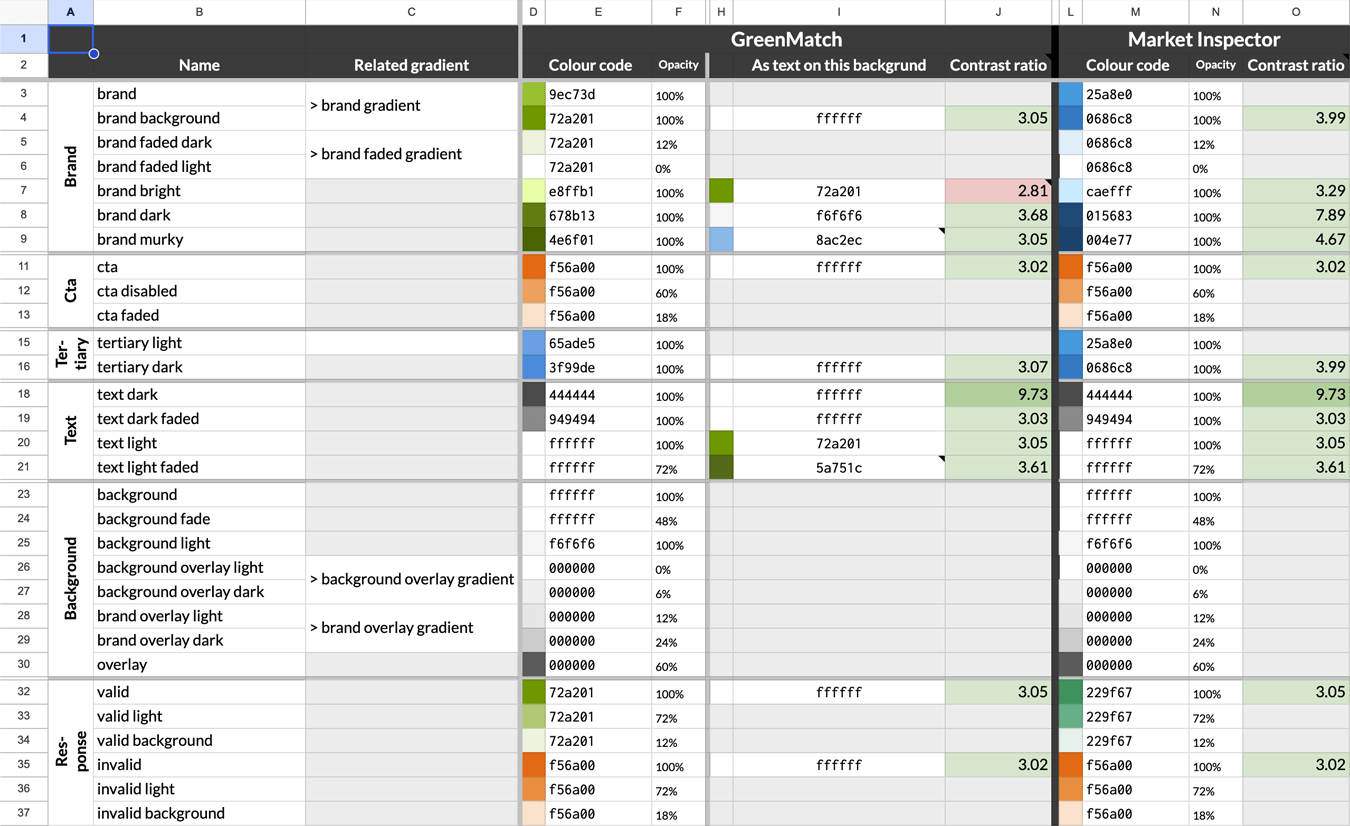
Task: Select row header 32
Action: coord(24,692)
